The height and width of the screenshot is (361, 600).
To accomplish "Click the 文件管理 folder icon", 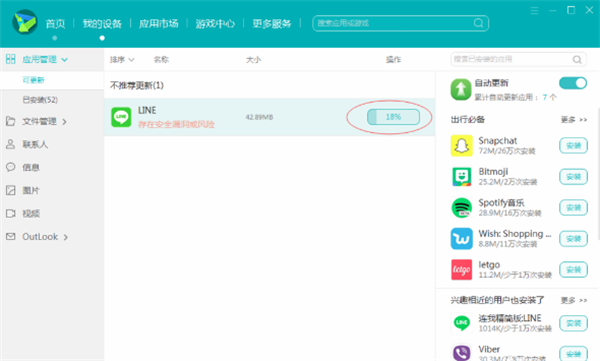I will coord(11,121).
